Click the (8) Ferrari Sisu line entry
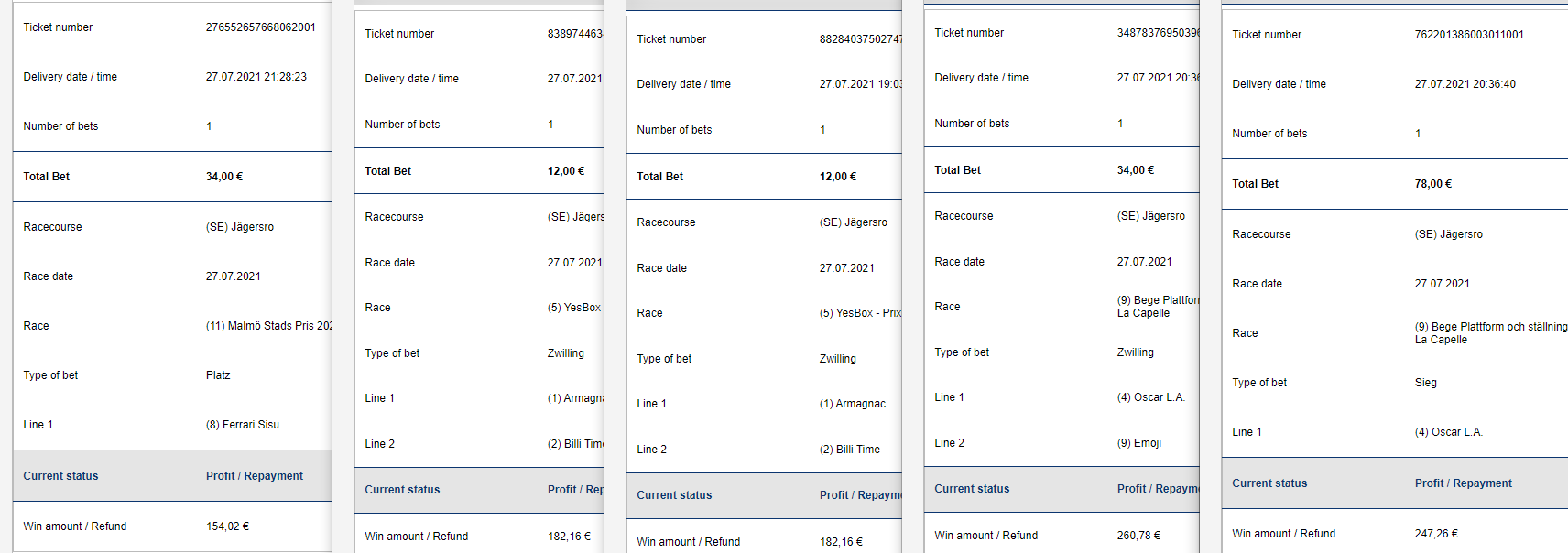The image size is (1568, 553). tap(242, 425)
